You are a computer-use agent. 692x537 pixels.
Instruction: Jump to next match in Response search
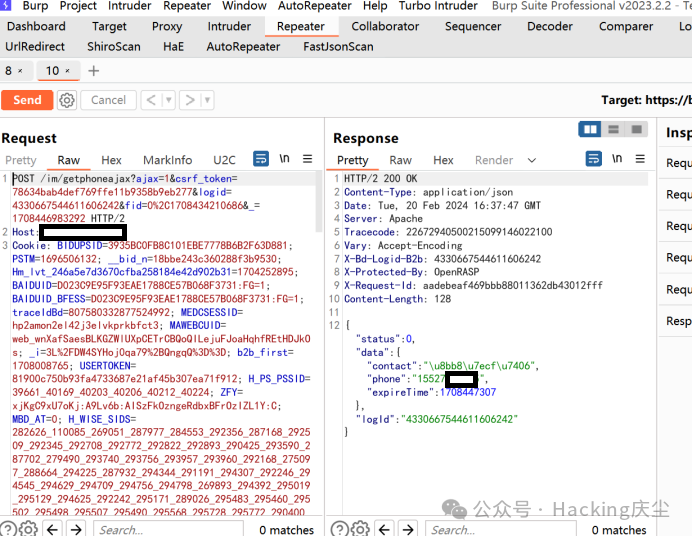[x=408, y=529]
